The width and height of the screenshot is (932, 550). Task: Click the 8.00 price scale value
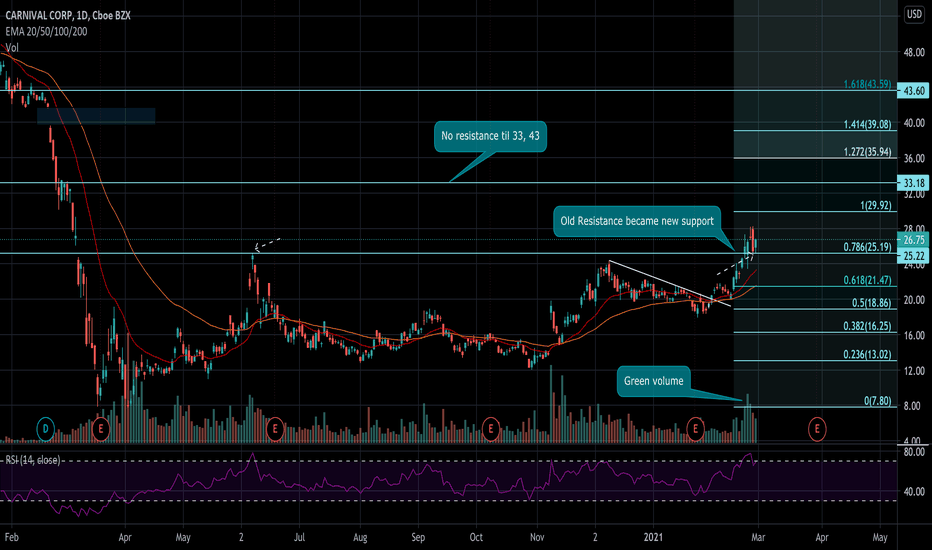(x=914, y=406)
